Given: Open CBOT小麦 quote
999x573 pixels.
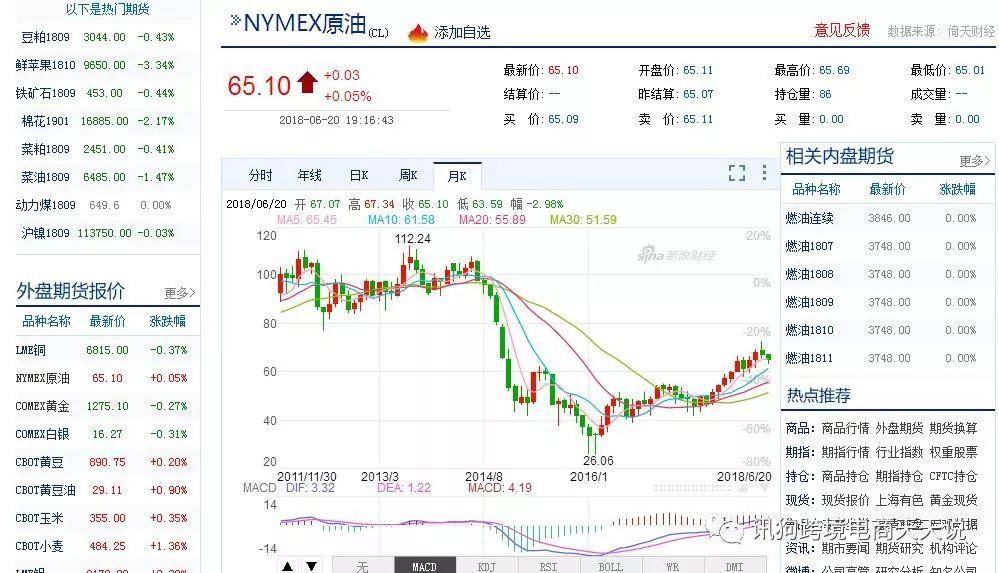Looking at the screenshot, I should 39,547.
